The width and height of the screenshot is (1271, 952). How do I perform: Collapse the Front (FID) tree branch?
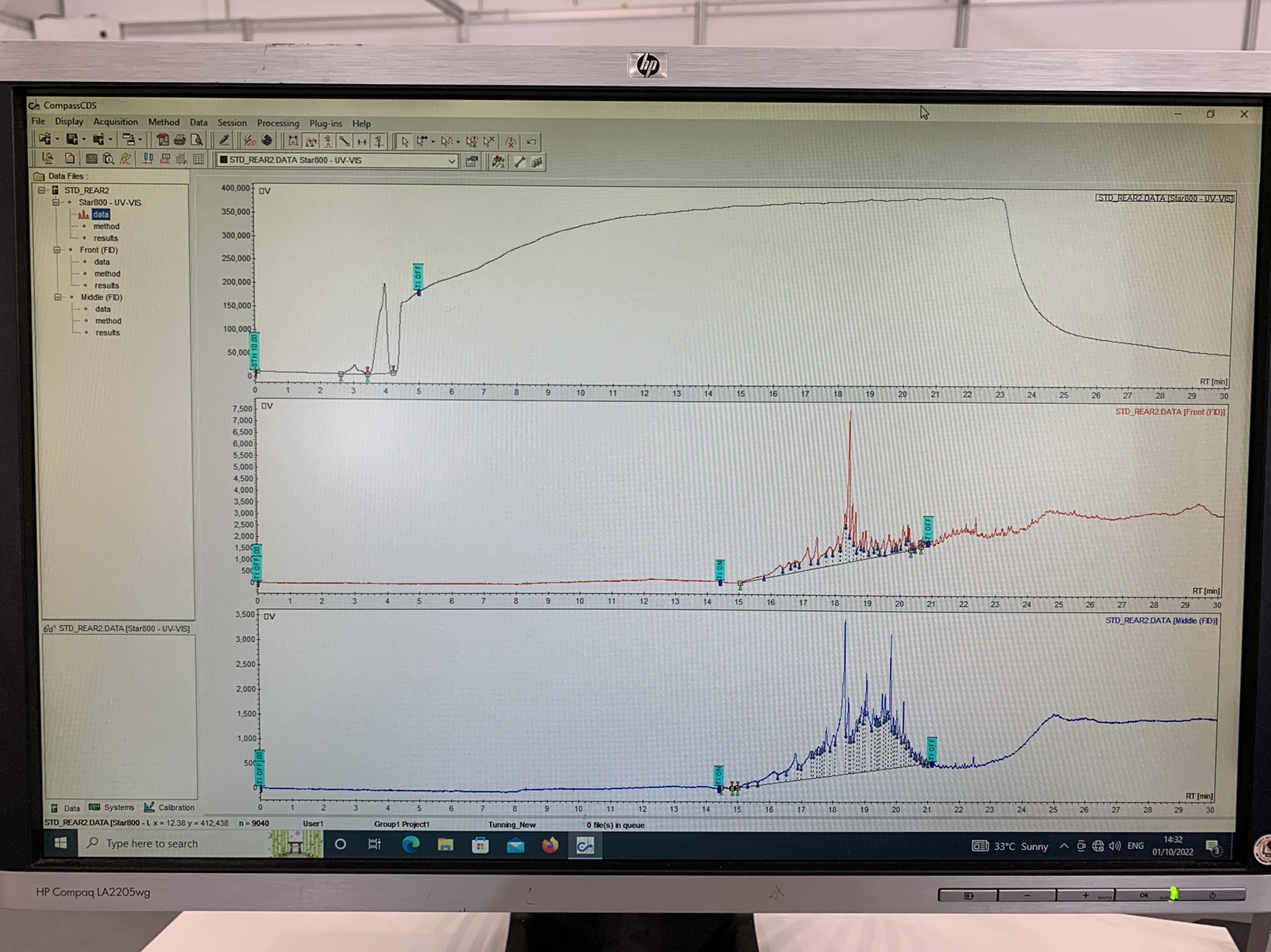[58, 250]
